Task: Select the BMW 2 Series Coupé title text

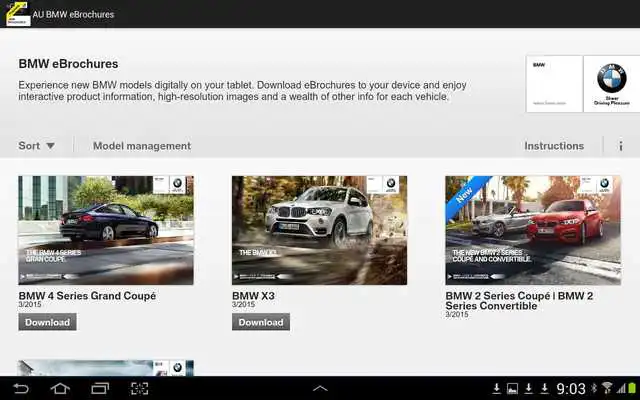Action: pyautogui.click(x=519, y=301)
